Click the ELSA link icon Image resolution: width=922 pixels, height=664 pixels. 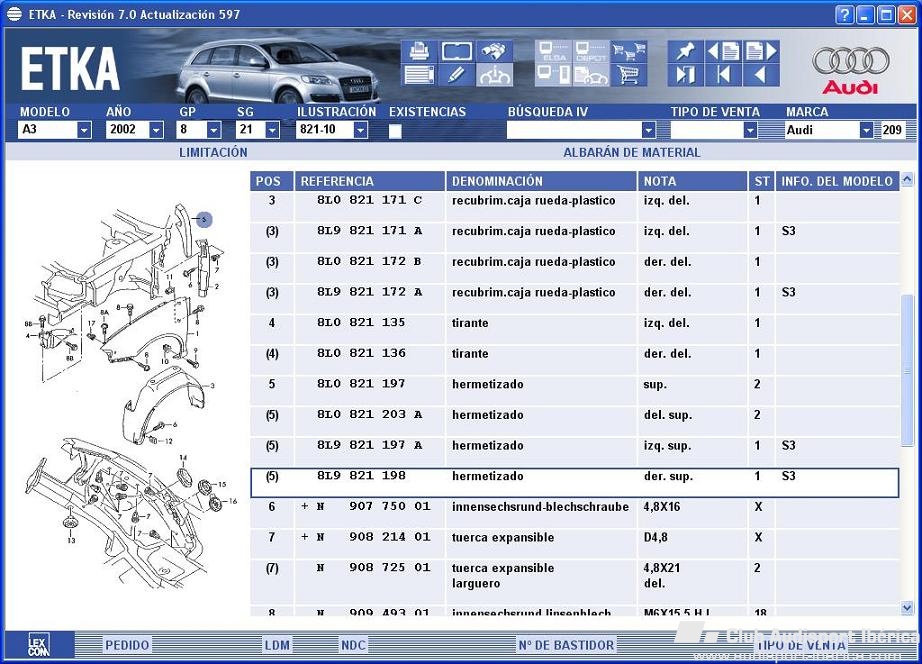click(x=553, y=51)
